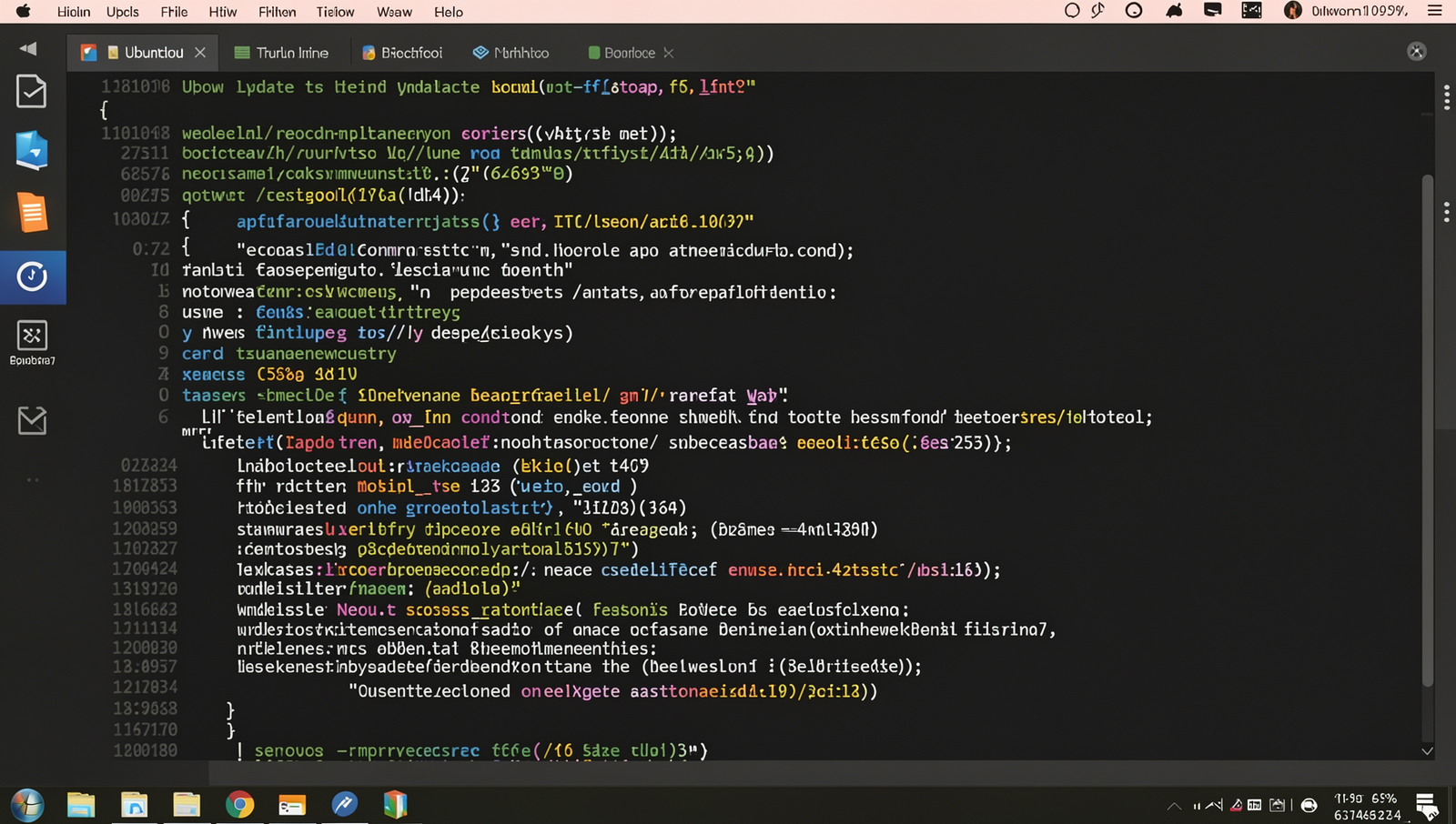Click the taskbar clock showing 637465234
This screenshot has width=1456, height=824.
(1367, 806)
